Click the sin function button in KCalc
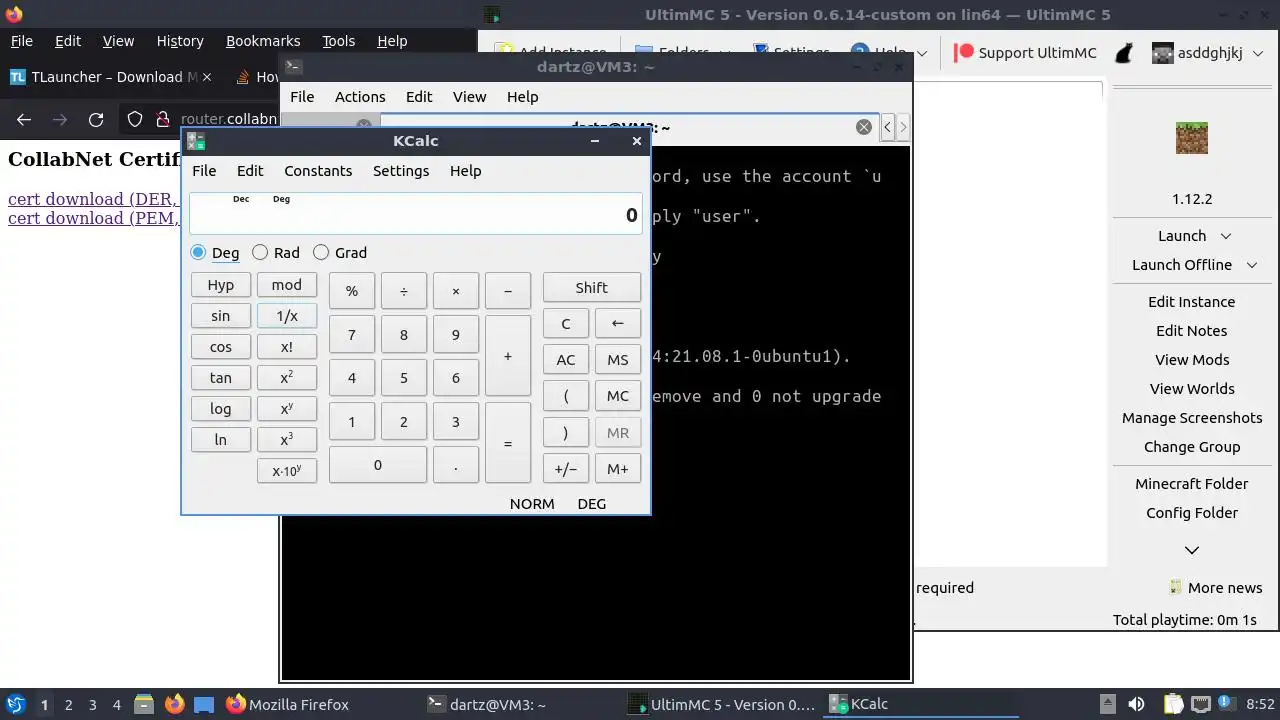 (x=221, y=316)
